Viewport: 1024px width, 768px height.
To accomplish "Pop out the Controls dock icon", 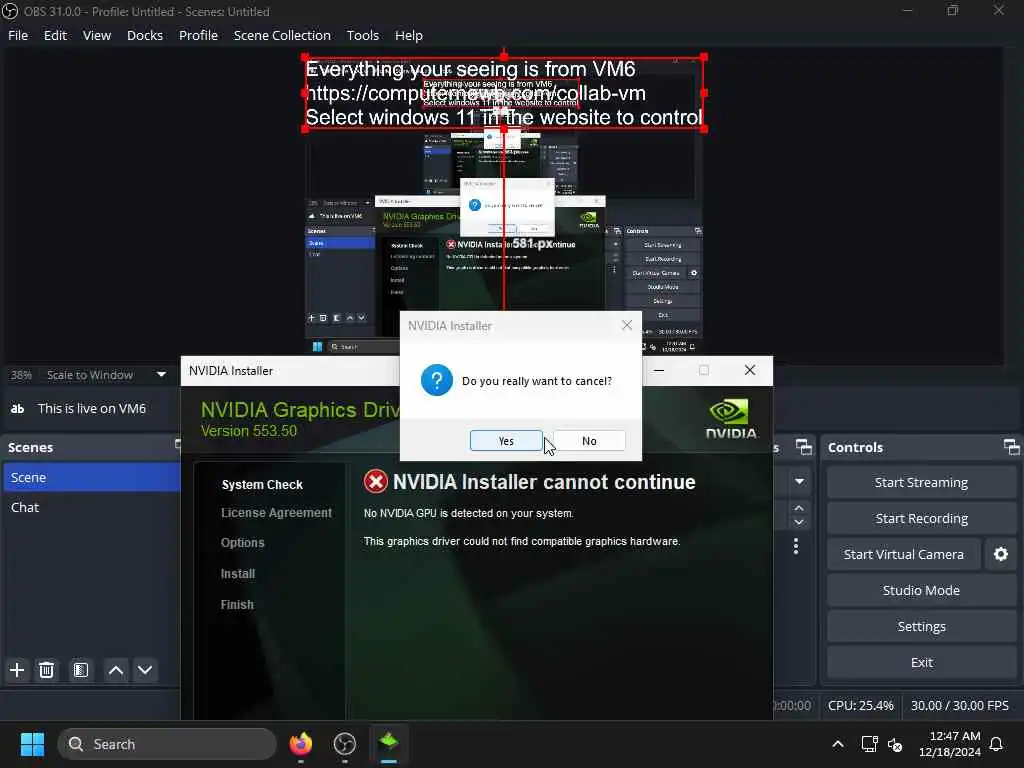I will click(1011, 447).
